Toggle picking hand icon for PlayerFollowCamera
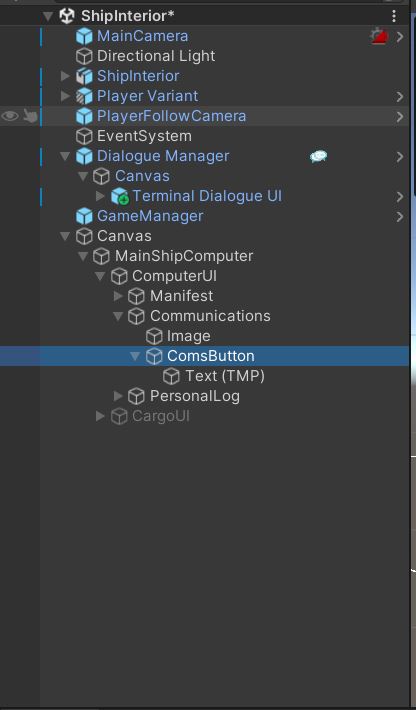 (x=30, y=116)
